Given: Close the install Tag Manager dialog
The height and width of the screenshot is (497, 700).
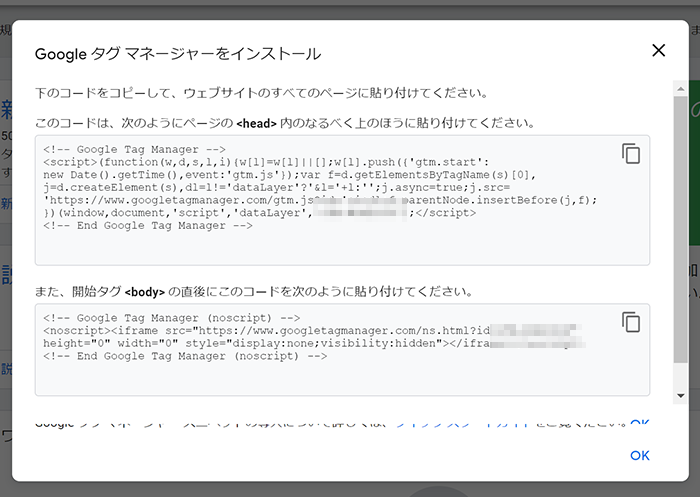Looking at the screenshot, I should [x=658, y=50].
